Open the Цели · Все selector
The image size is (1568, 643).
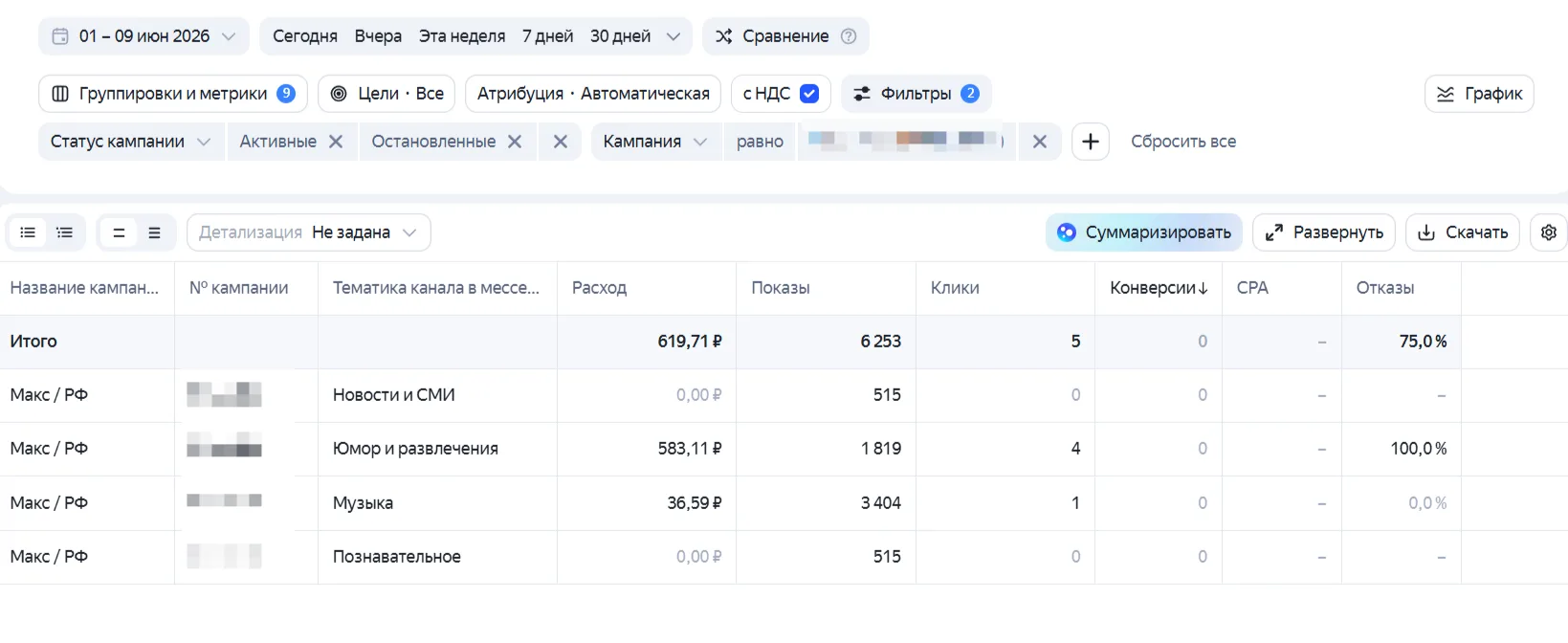coord(386,94)
